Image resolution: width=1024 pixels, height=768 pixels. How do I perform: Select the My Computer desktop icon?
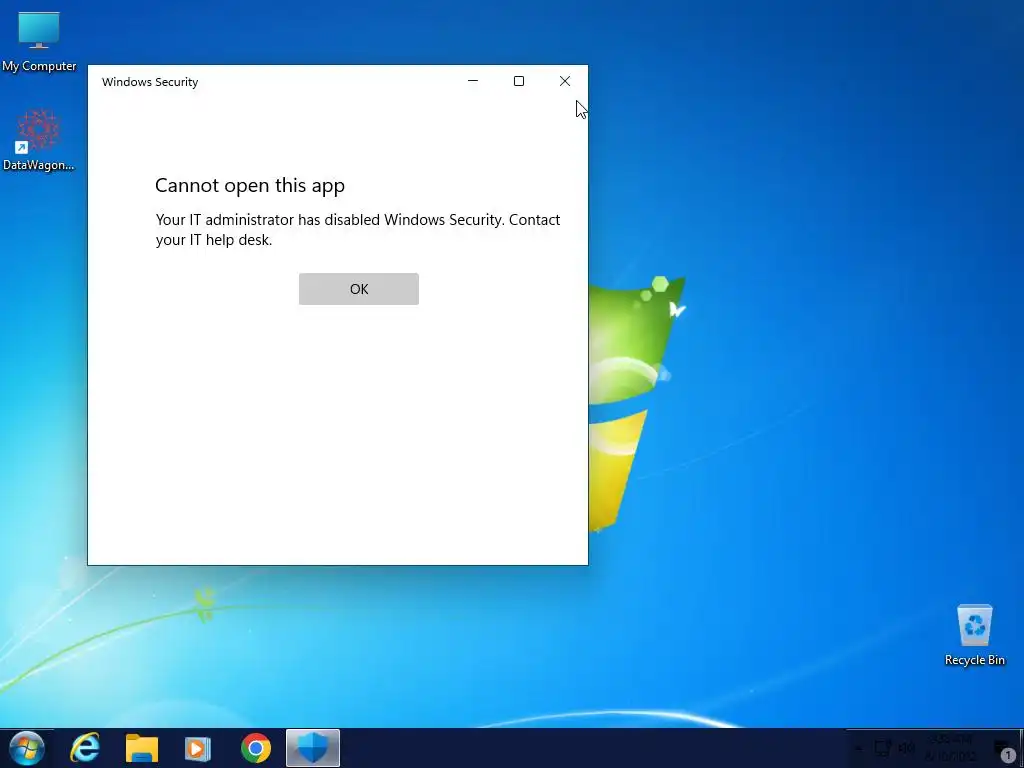click(x=39, y=42)
